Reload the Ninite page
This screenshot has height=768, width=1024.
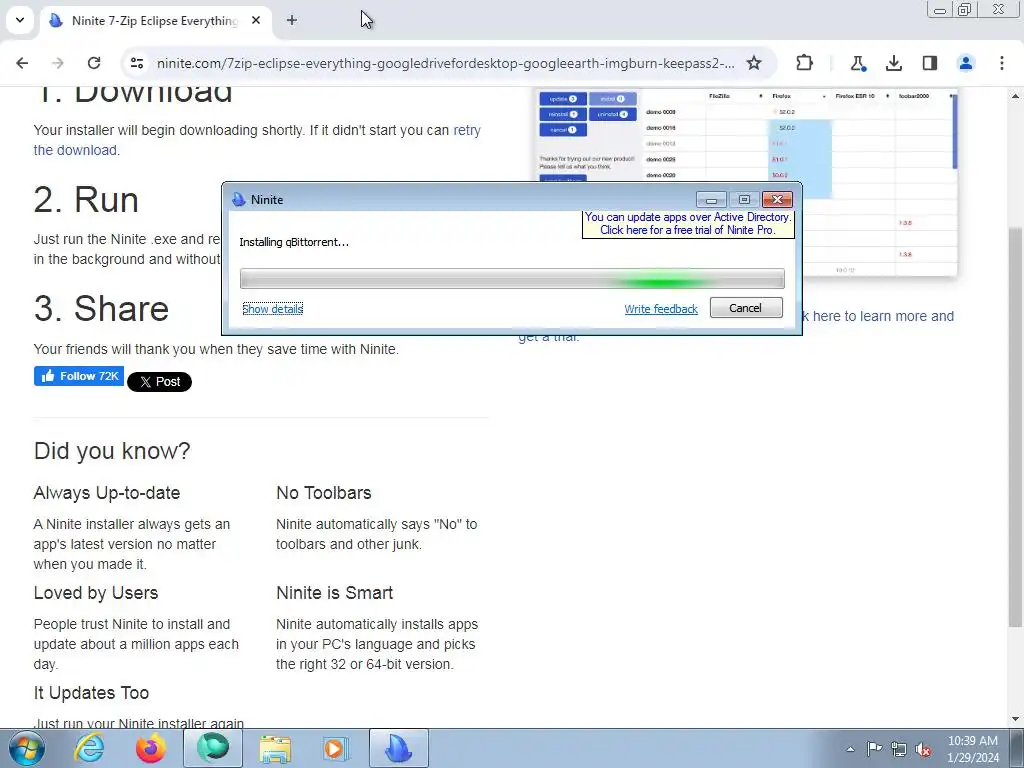point(94,63)
